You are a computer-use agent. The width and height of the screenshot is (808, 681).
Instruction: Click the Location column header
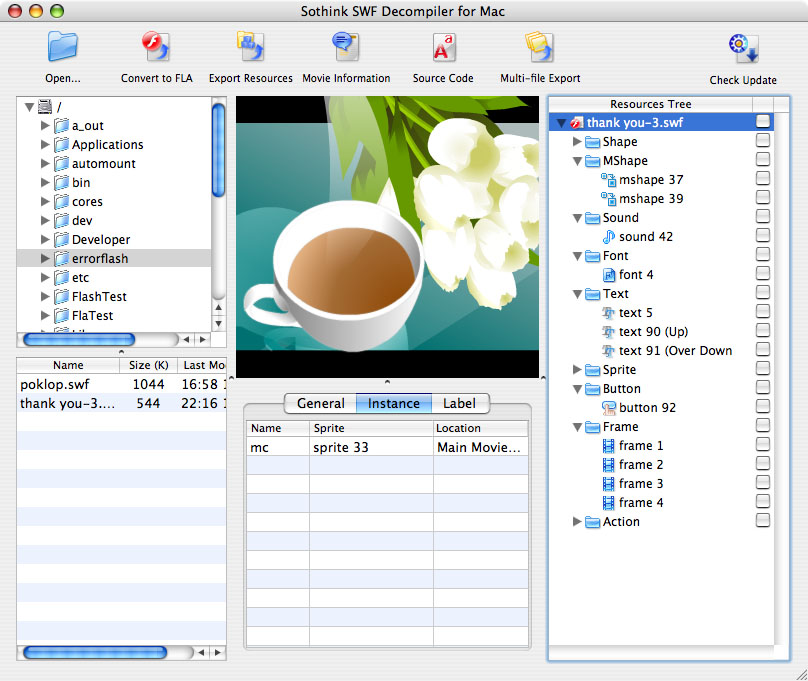point(481,428)
